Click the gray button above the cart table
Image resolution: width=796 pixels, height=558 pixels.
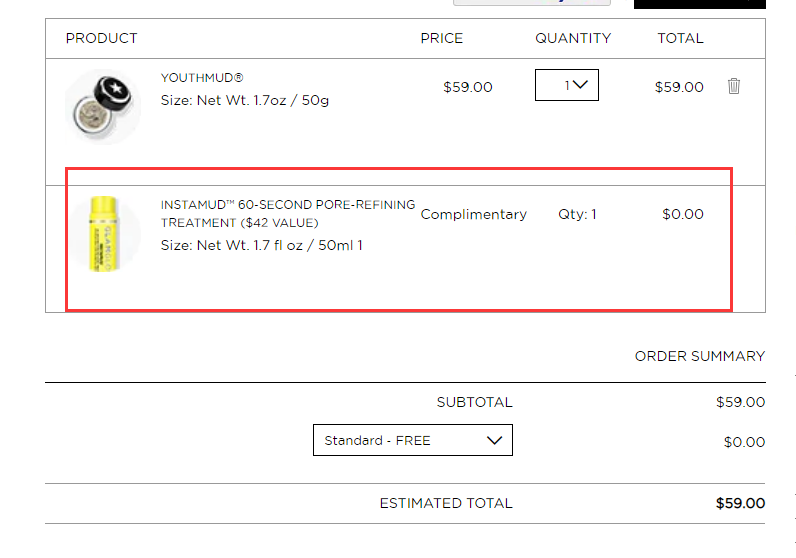[532, 3]
